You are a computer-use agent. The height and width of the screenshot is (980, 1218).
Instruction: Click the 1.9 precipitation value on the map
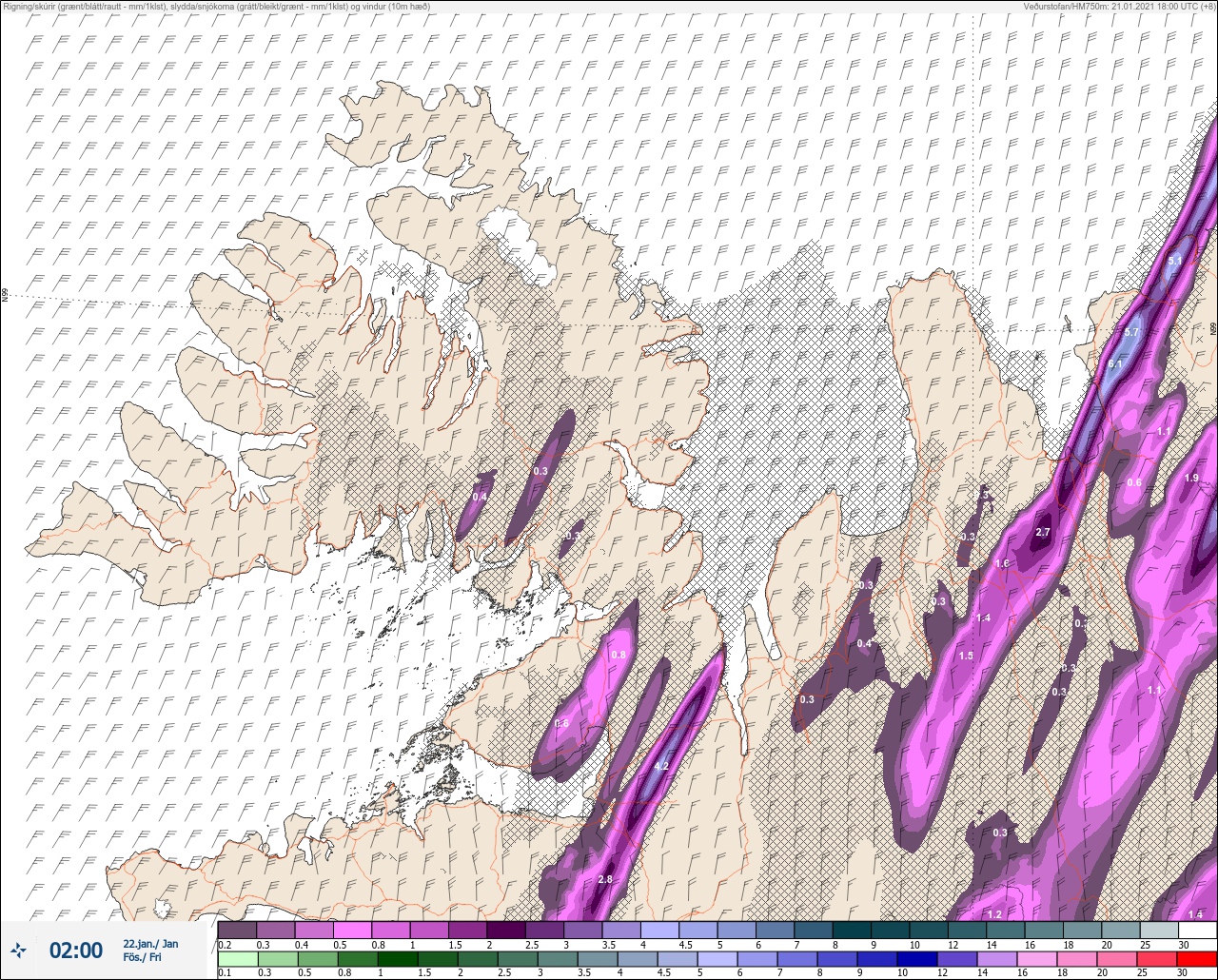point(1190,478)
